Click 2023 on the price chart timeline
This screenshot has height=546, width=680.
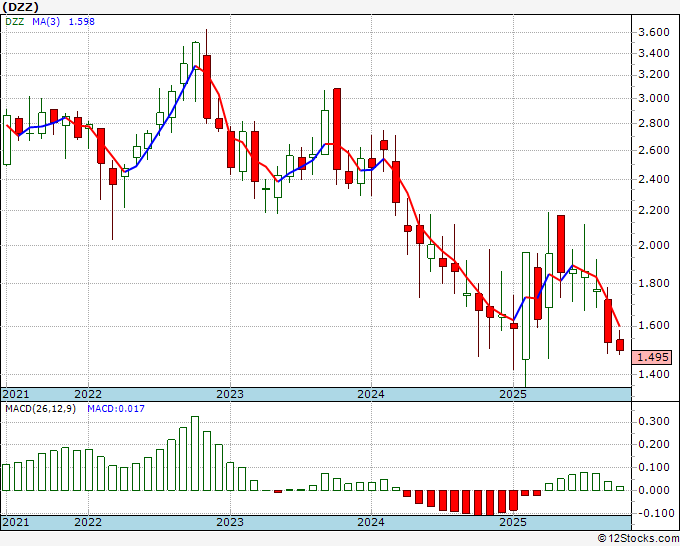(x=230, y=394)
